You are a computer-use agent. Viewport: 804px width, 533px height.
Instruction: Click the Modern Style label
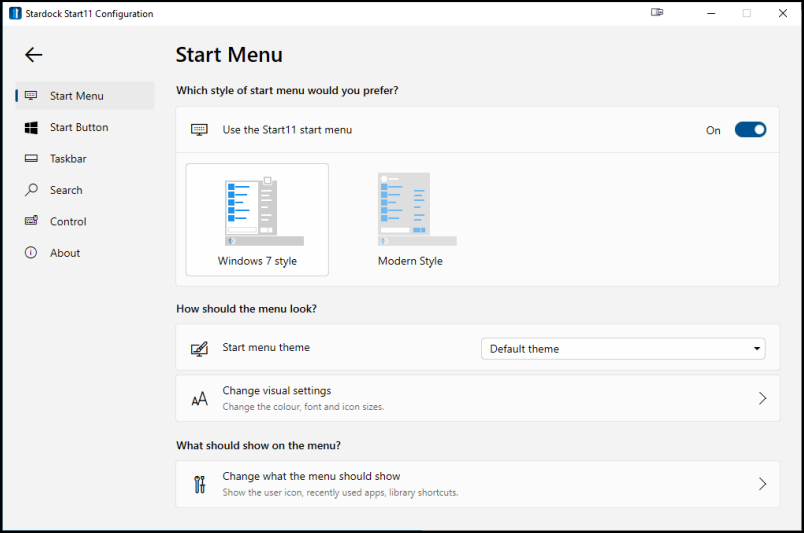tap(410, 261)
